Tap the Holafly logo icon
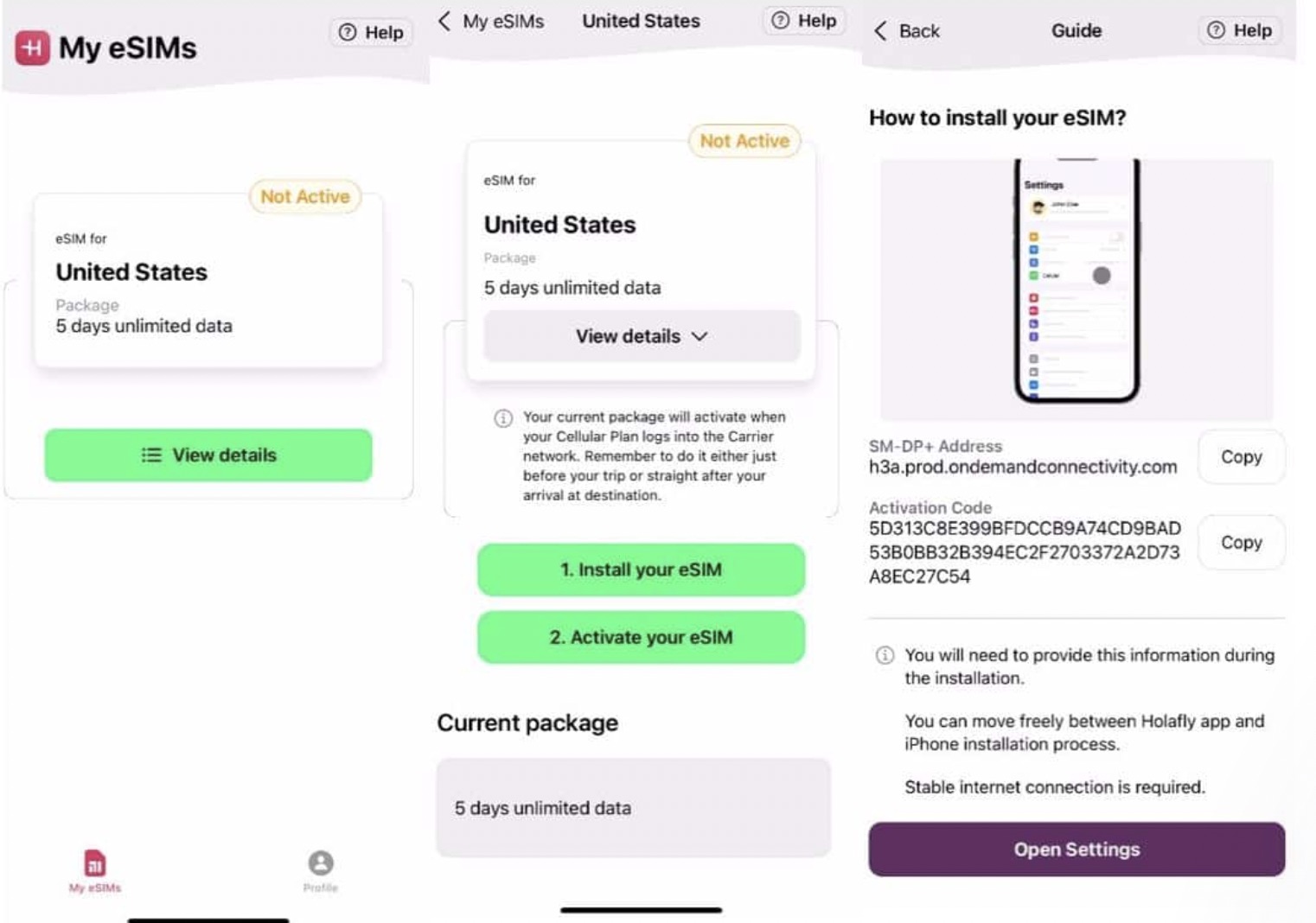 click(x=32, y=48)
